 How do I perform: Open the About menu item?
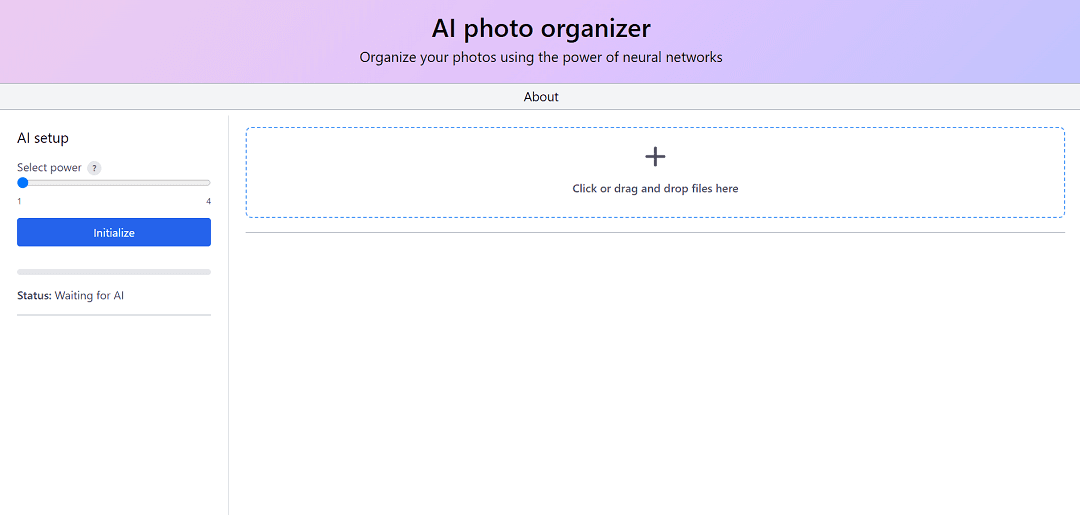541,97
